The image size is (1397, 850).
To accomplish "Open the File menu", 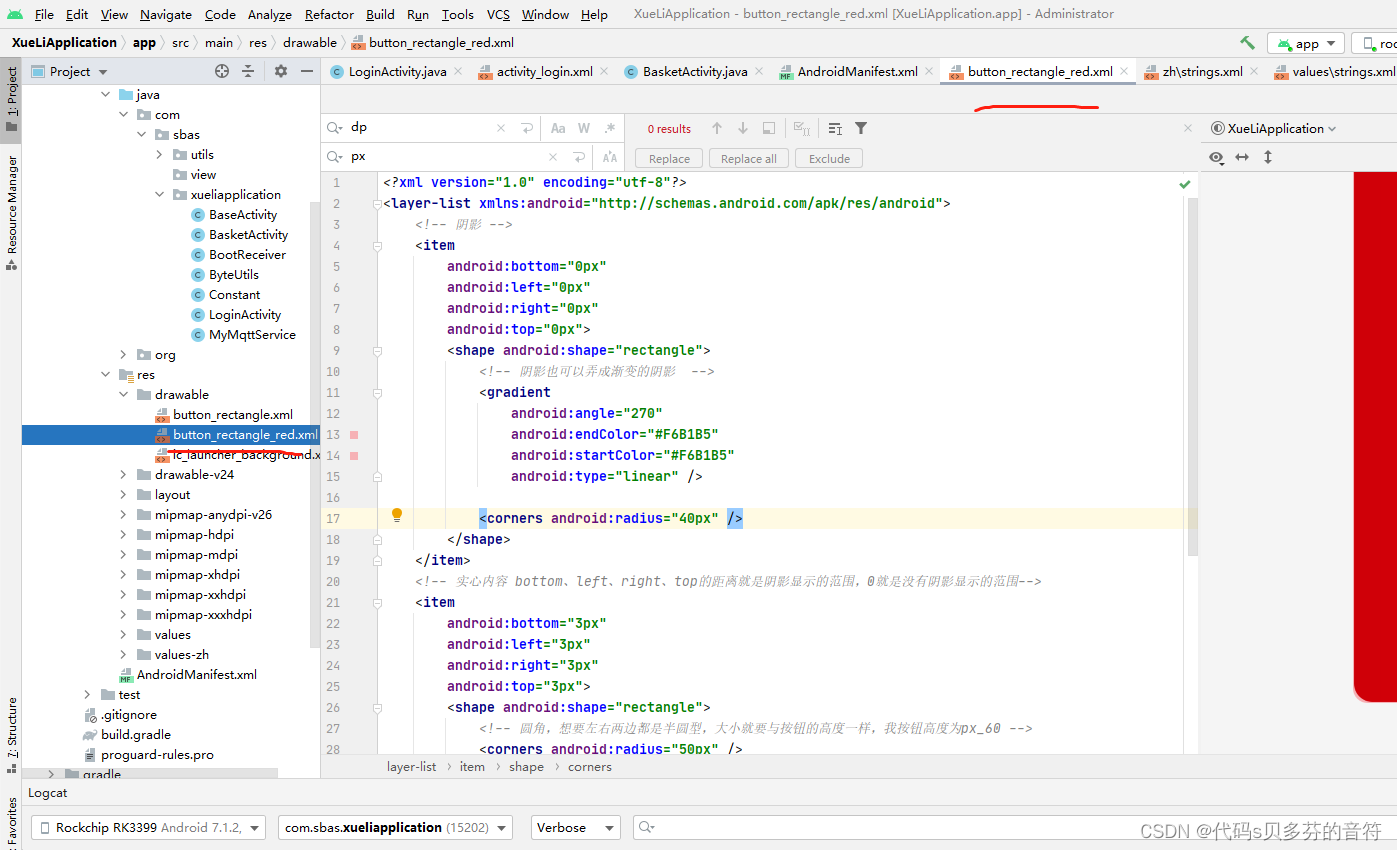I will pyautogui.click(x=44, y=14).
